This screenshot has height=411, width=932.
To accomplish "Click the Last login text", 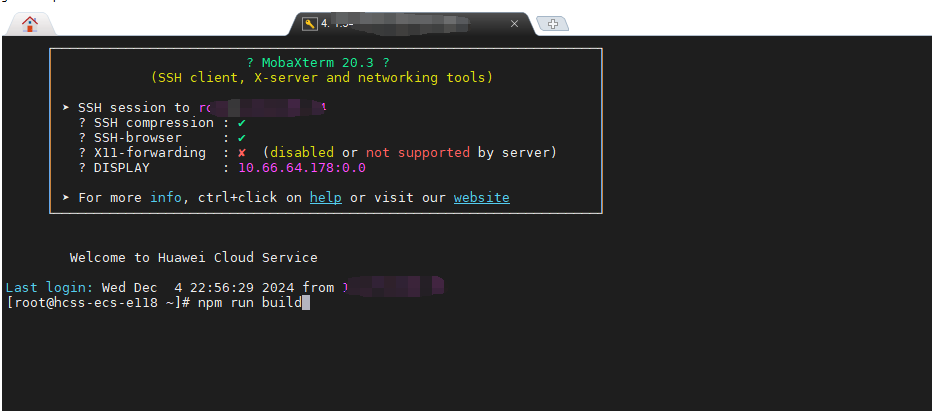I will click(x=49, y=288).
